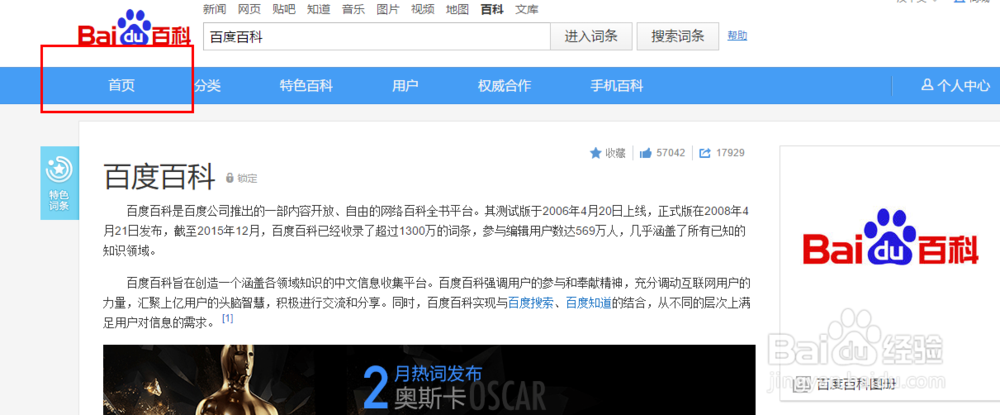The width and height of the screenshot is (1000, 415).
Task: Follow the 百度搜索 link in the article
Action: (x=529, y=303)
